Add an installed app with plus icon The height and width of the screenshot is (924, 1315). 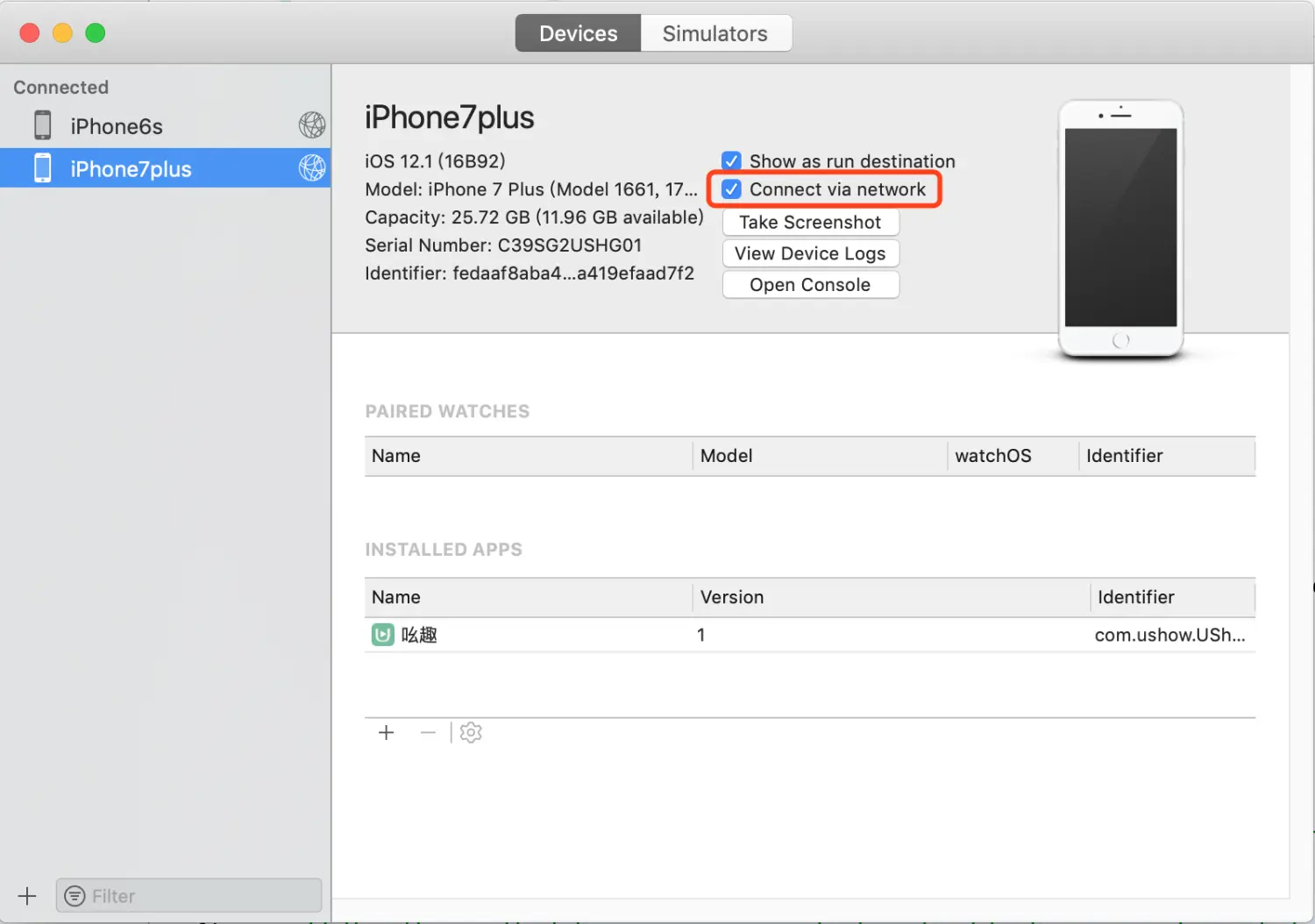click(x=387, y=732)
